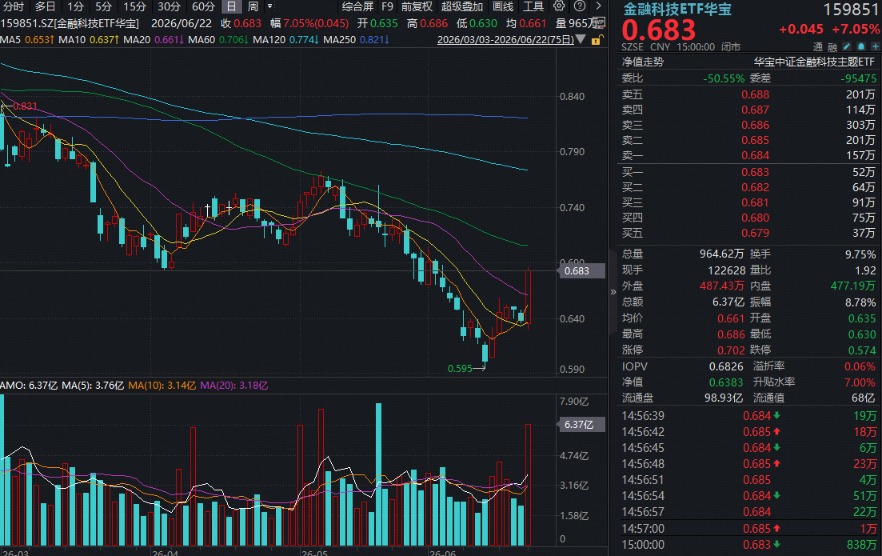Click the 0.831 high price annotation
This screenshot has height=556, width=882.
(x=25, y=106)
